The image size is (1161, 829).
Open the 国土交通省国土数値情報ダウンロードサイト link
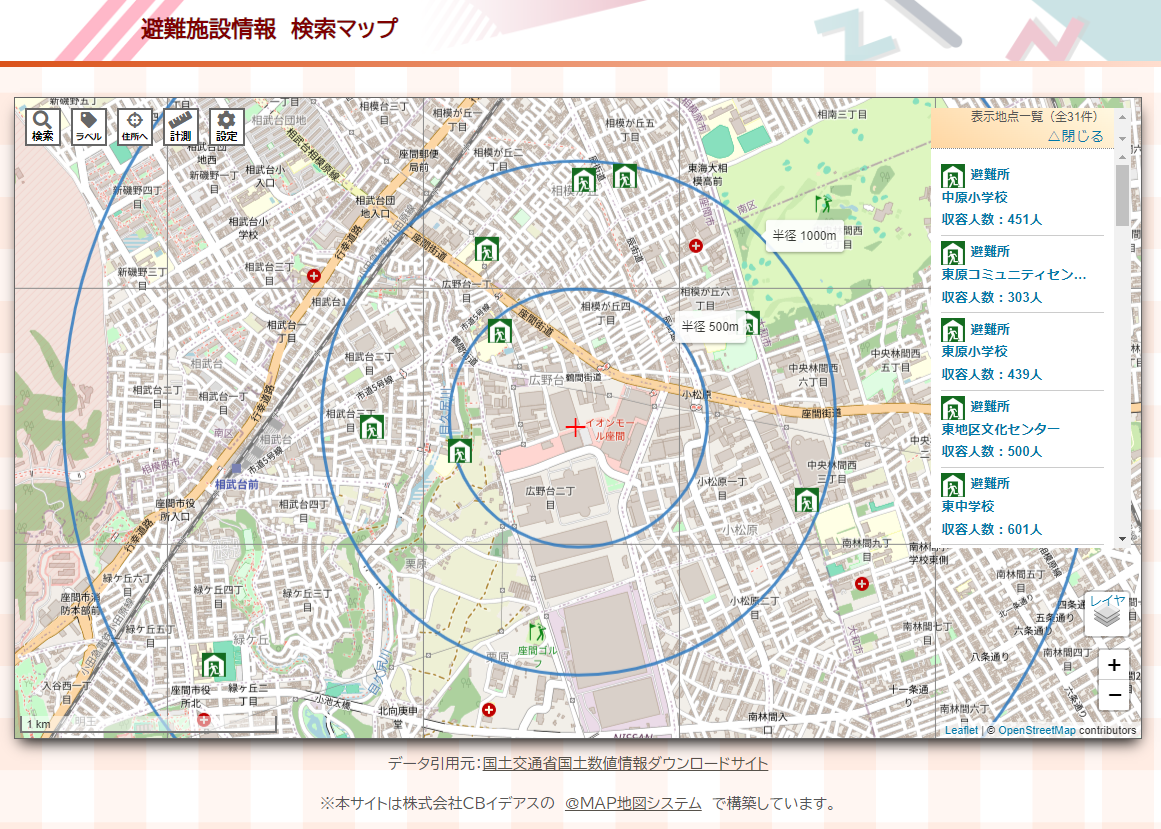point(625,764)
